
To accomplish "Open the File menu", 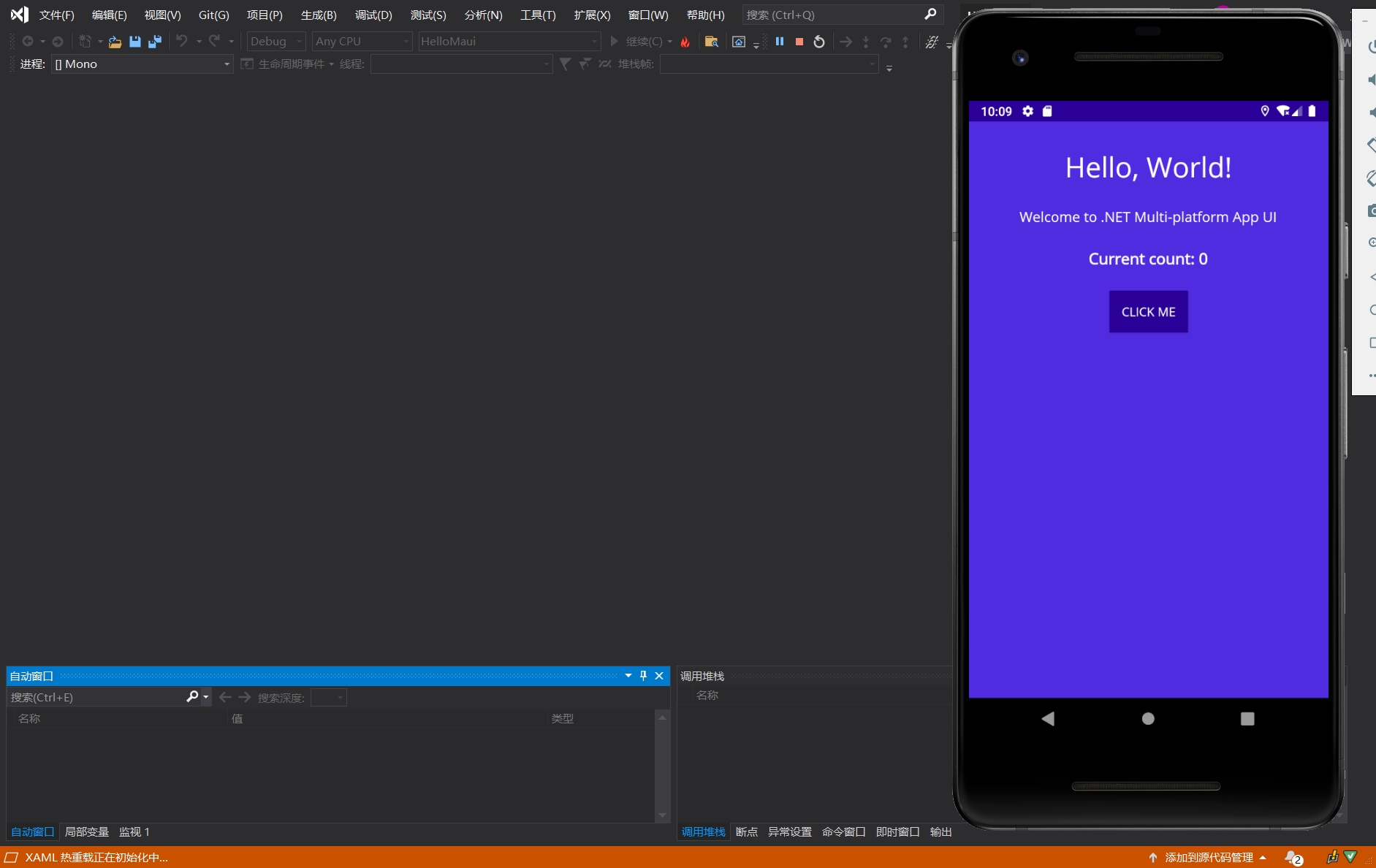I will 57,15.
